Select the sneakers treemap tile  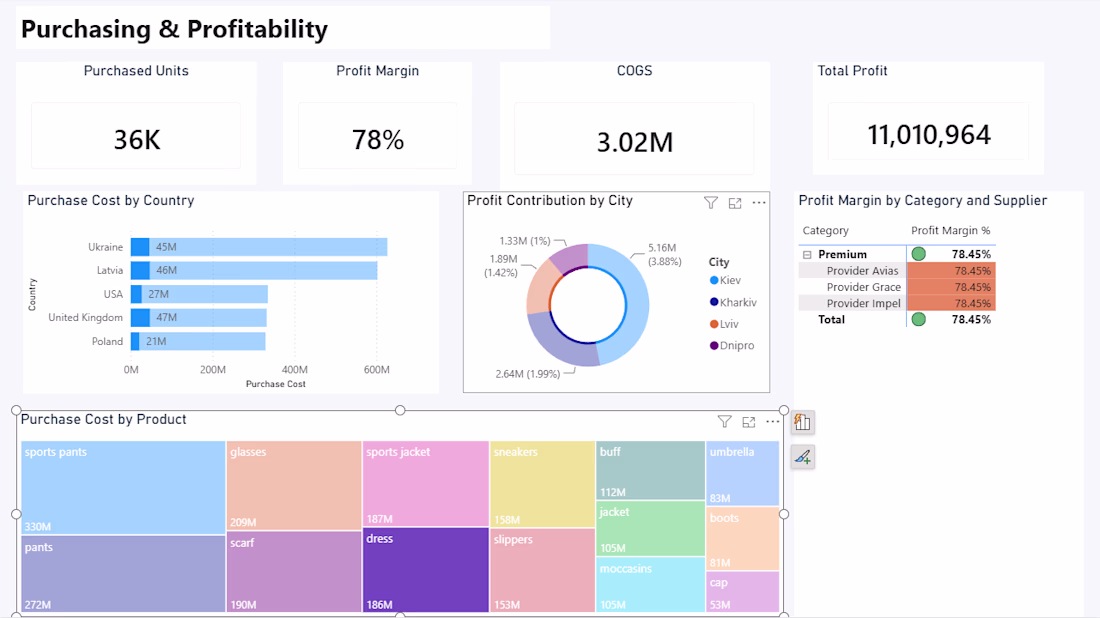(542, 484)
